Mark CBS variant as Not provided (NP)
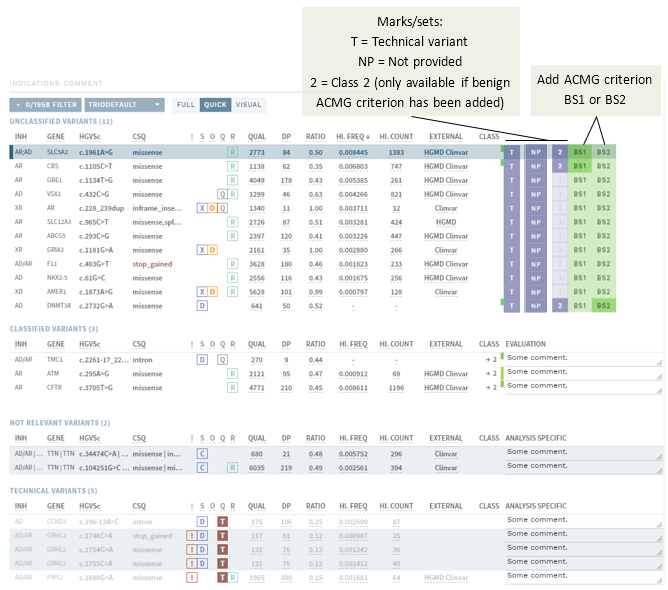668x590 pixels. coord(536,166)
